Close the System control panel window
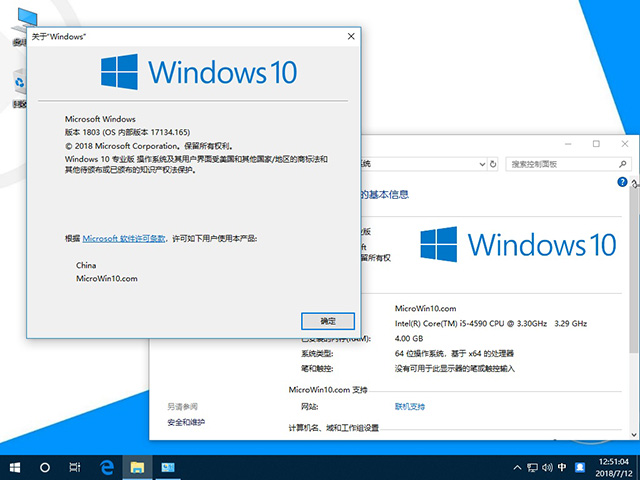This screenshot has width=640, height=480. (x=625, y=144)
